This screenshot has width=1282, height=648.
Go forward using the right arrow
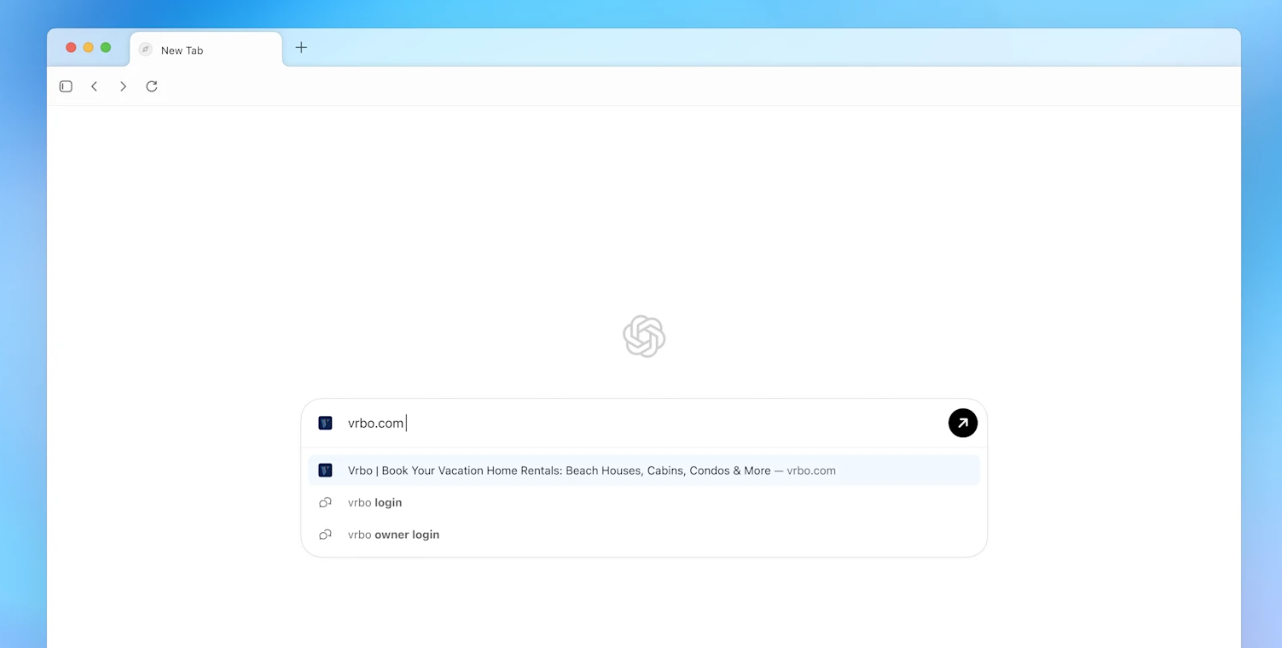(x=123, y=87)
